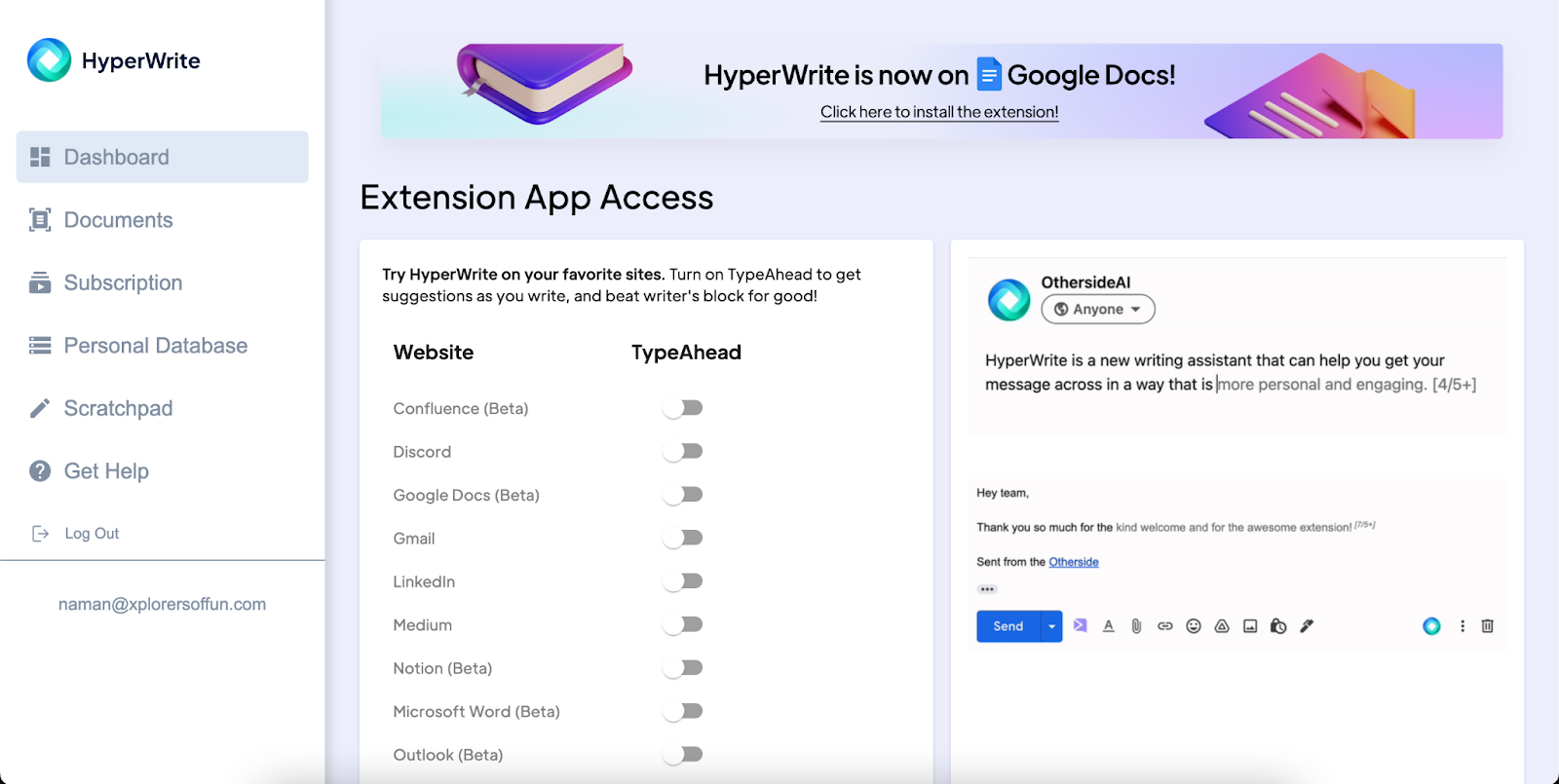Click the Google Docs icon in the banner

click(989, 74)
